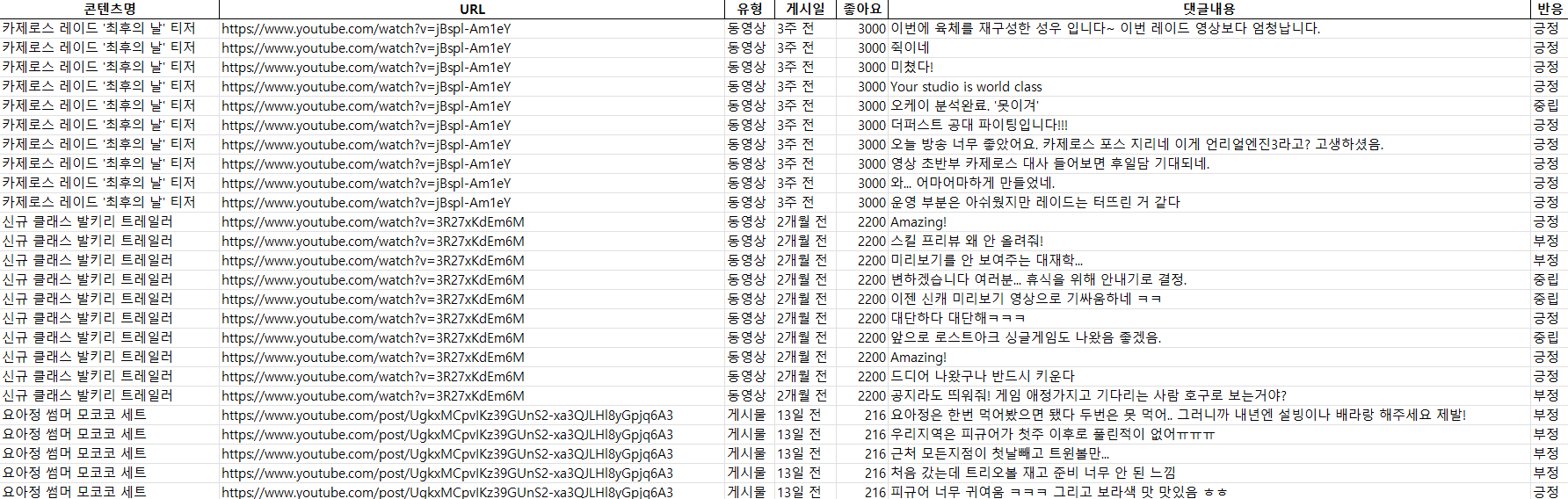Click comment starting '변하겠습니다 여러분'
This screenshot has width=1568, height=499.
pyautogui.click(x=1039, y=279)
